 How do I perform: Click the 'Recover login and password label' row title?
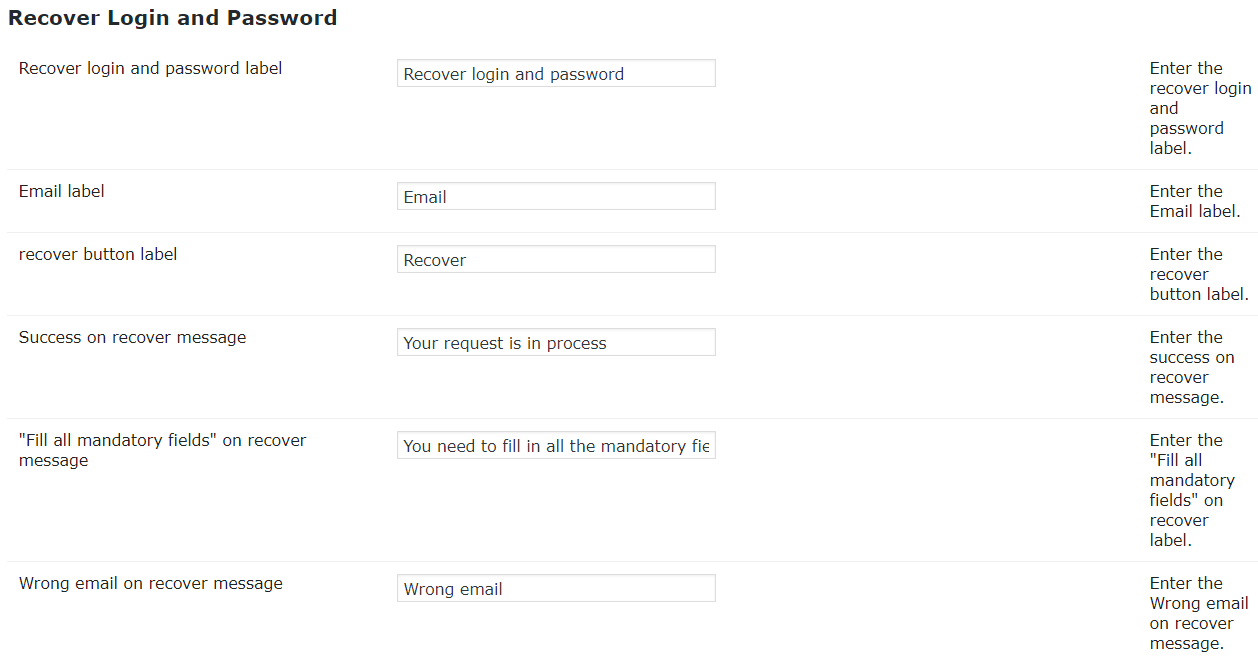pos(150,69)
